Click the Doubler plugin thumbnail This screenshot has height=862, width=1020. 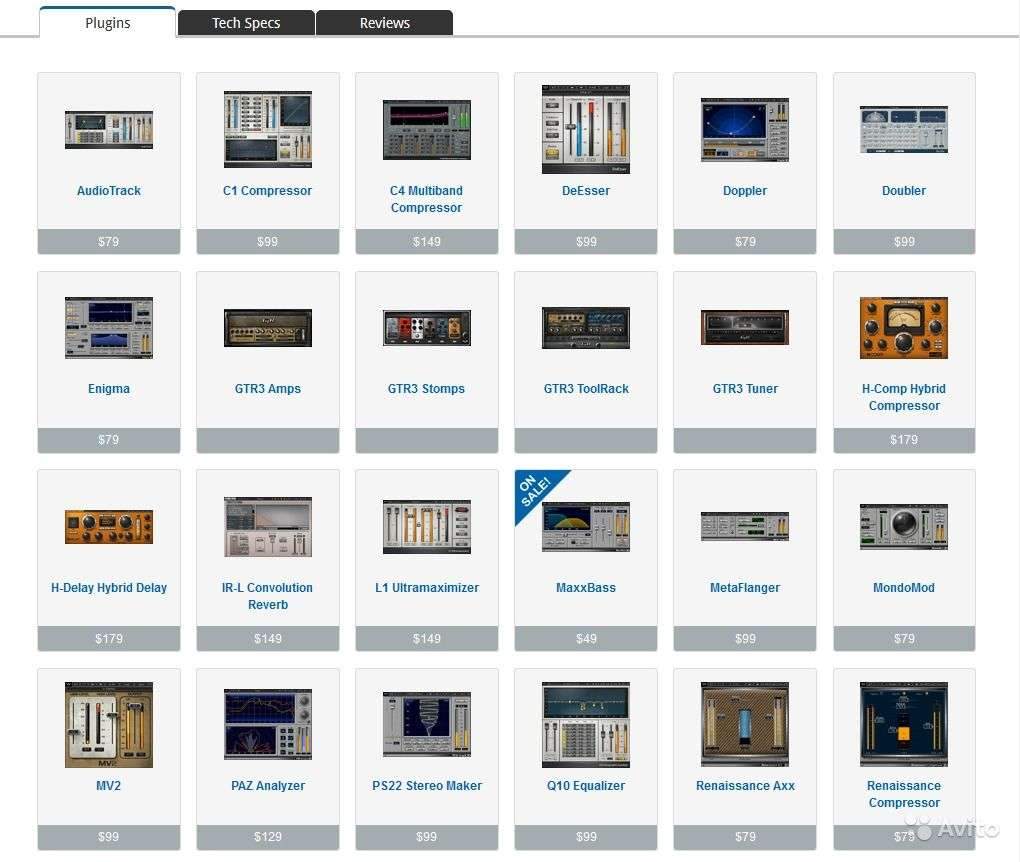pos(904,129)
